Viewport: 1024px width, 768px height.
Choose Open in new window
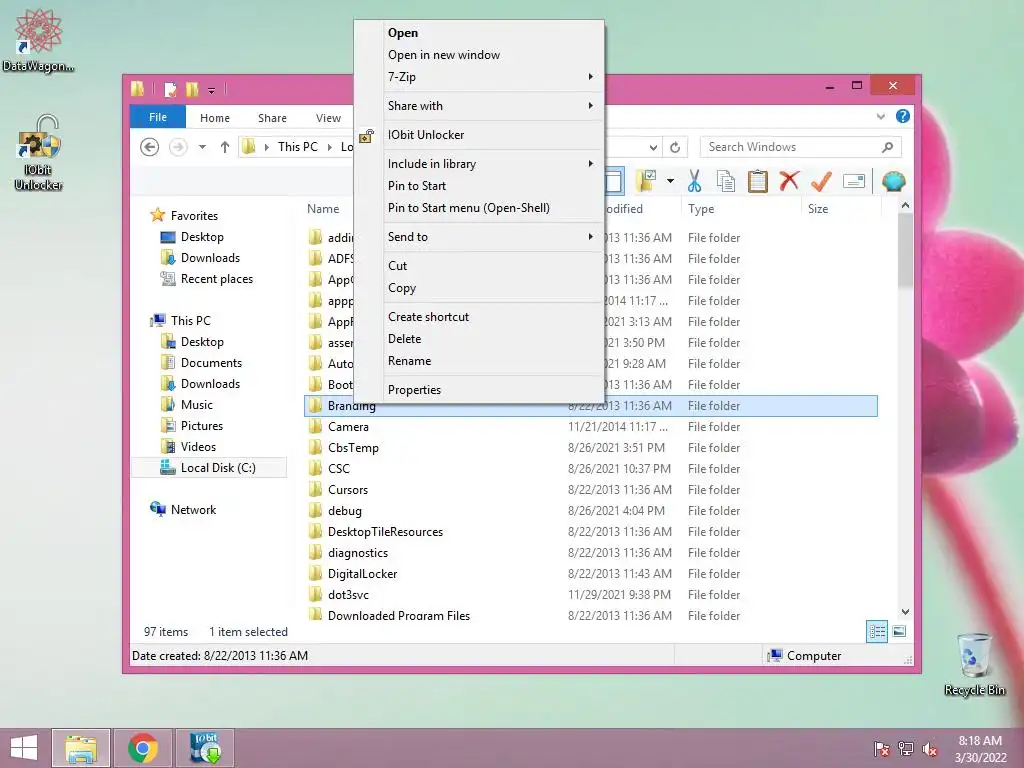(x=479, y=55)
